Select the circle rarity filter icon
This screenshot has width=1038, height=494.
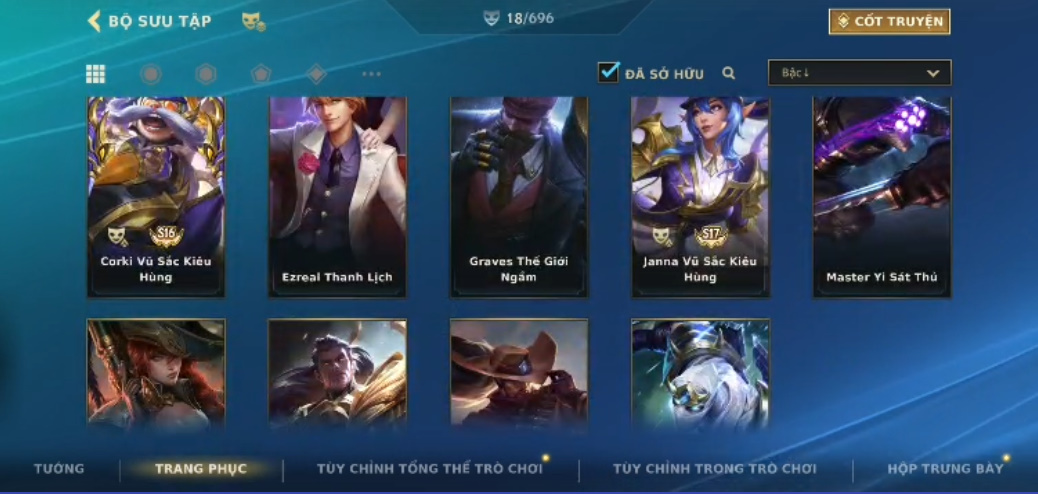click(151, 74)
